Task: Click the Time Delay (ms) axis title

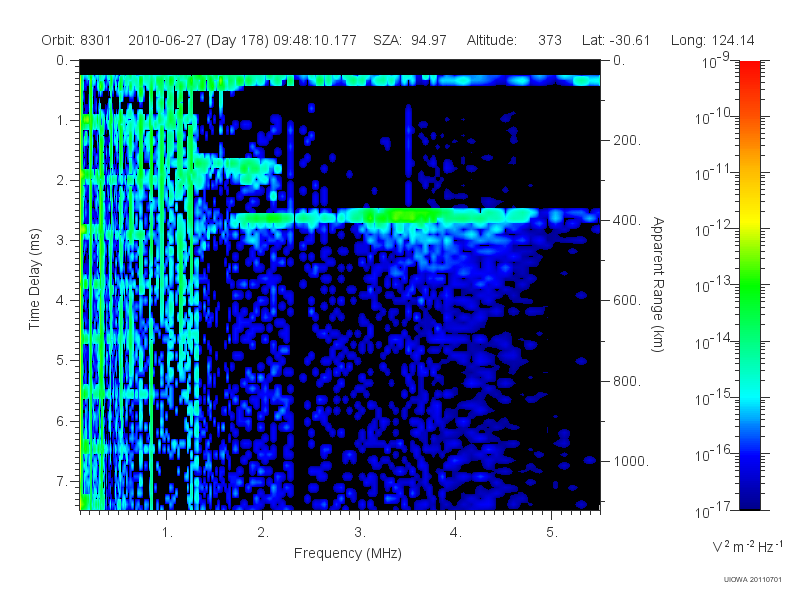Action: coord(34,279)
